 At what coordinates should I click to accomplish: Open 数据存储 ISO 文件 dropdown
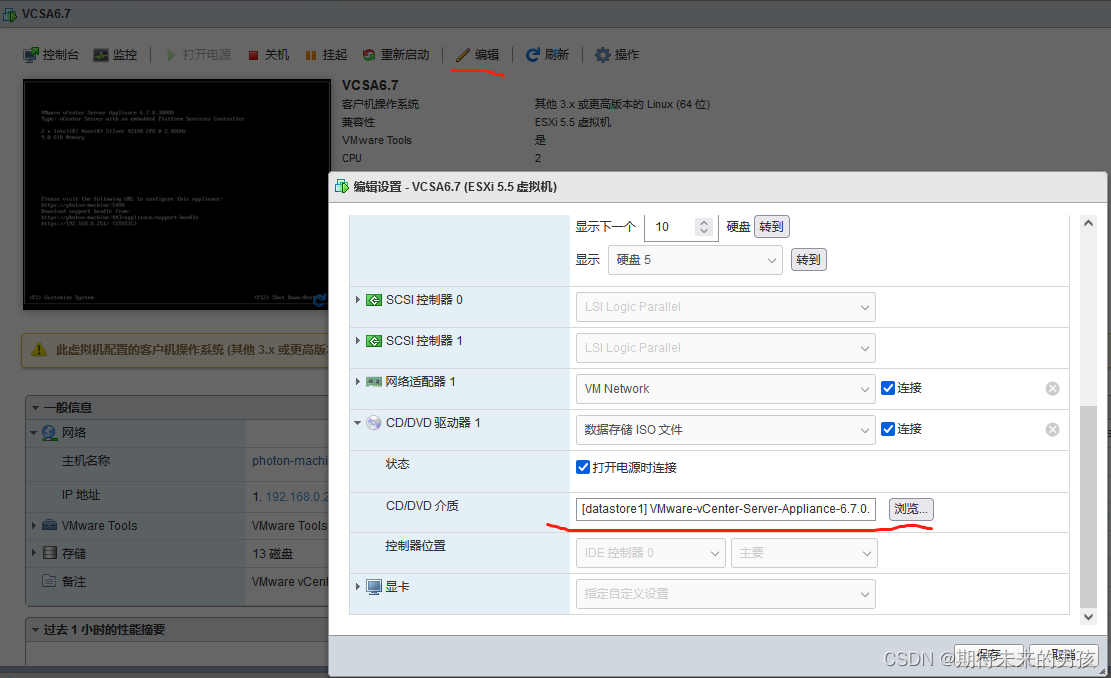click(726, 430)
